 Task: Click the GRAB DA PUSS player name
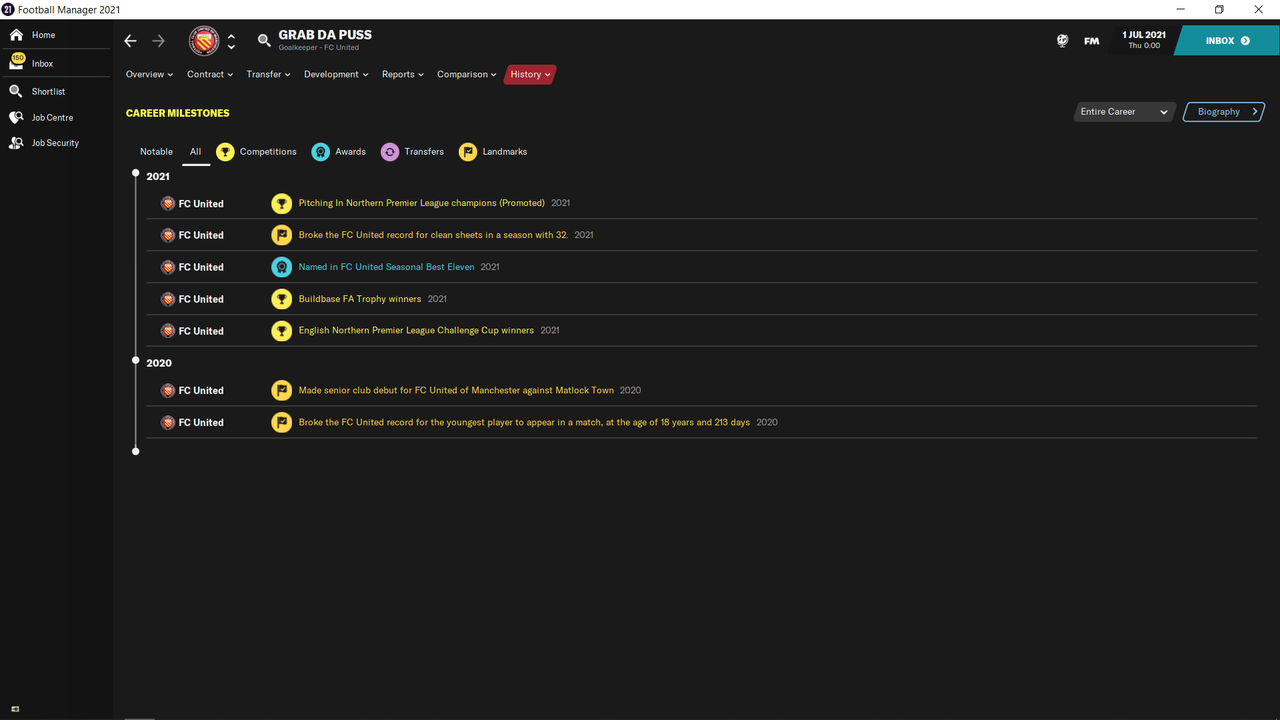point(325,35)
